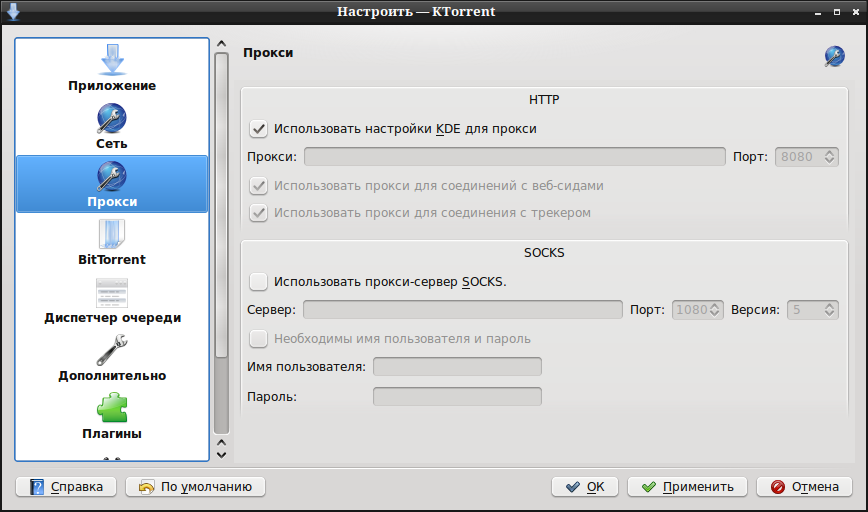Click the proxy globe icon in page header

click(x=834, y=56)
